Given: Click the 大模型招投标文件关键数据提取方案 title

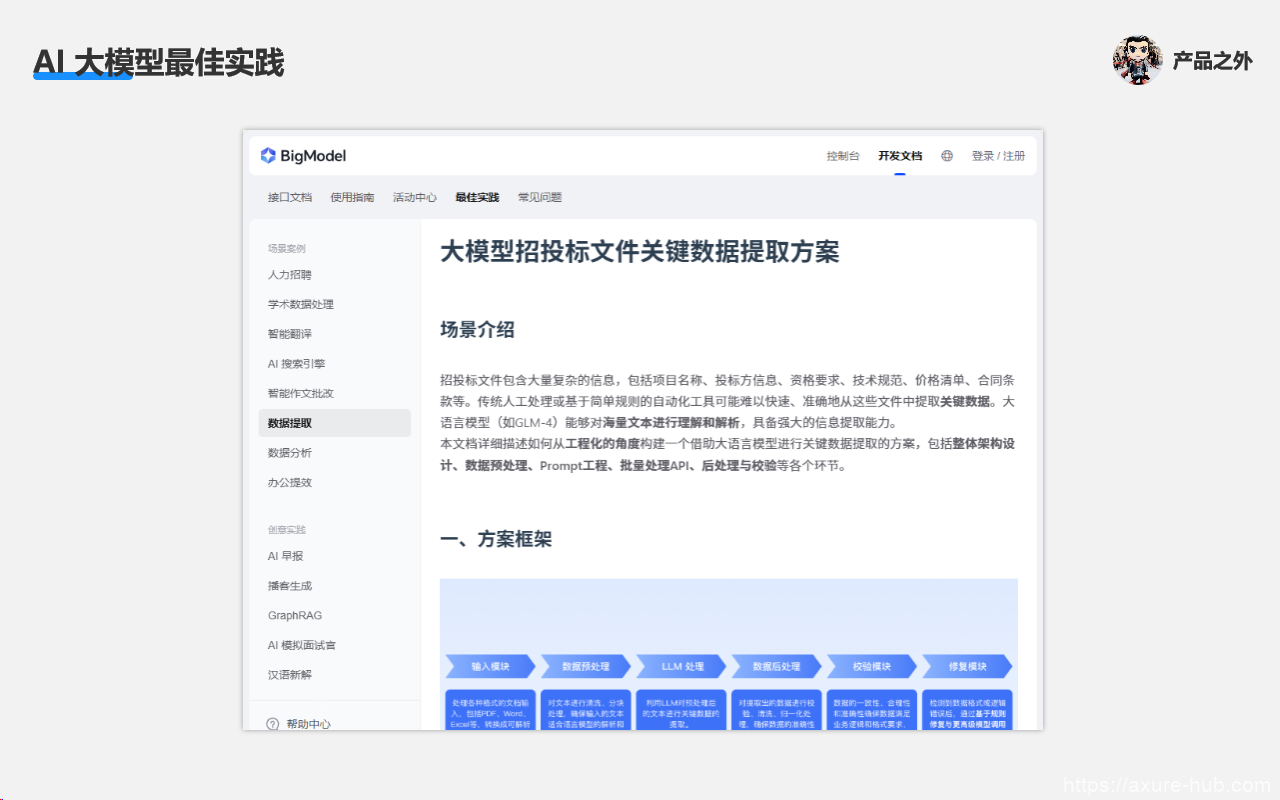Looking at the screenshot, I should point(640,251).
